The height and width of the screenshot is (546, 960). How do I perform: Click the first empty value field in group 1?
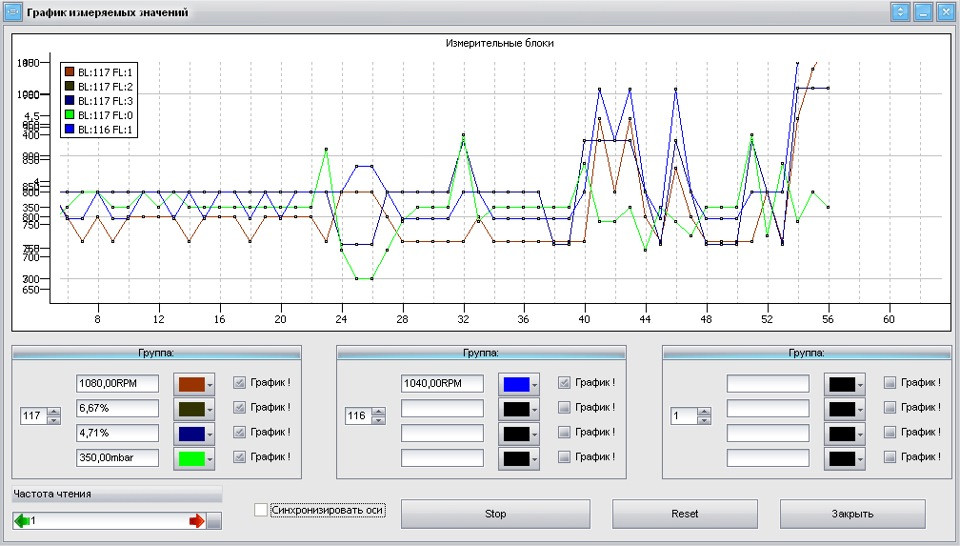coord(768,384)
